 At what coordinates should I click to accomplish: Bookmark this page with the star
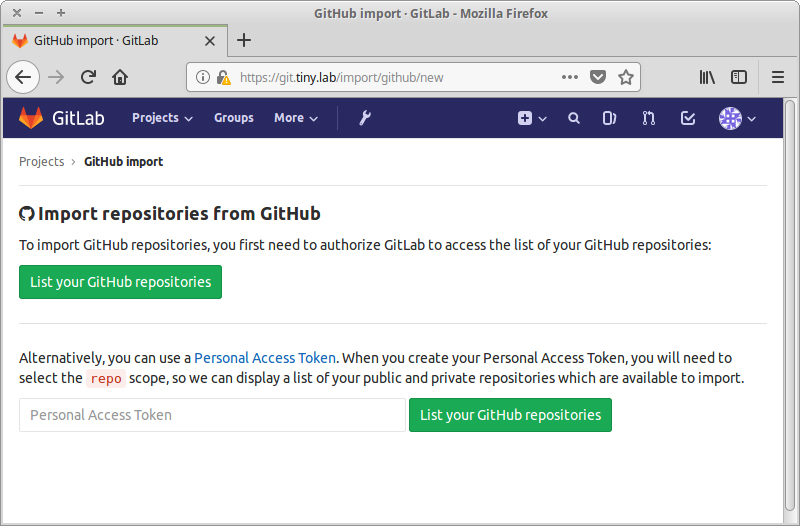pos(626,77)
